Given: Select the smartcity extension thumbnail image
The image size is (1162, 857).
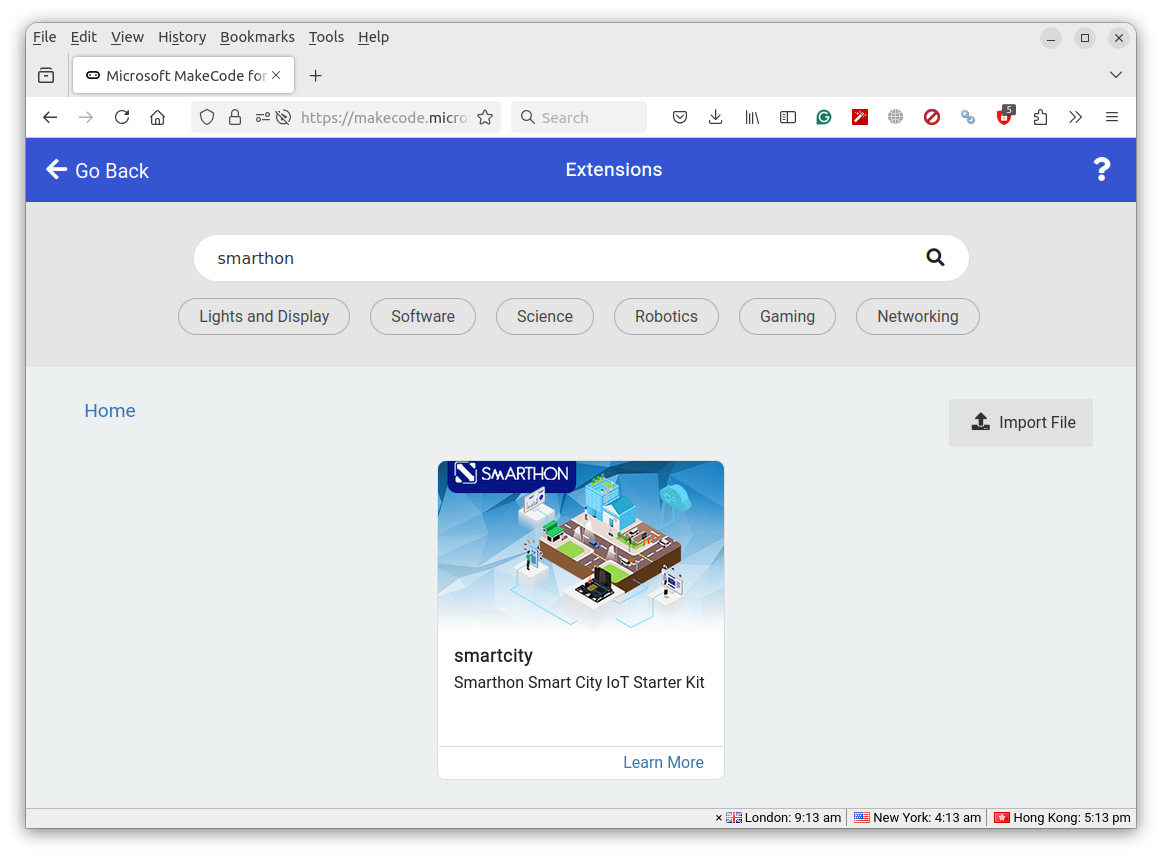Looking at the screenshot, I should click(581, 546).
